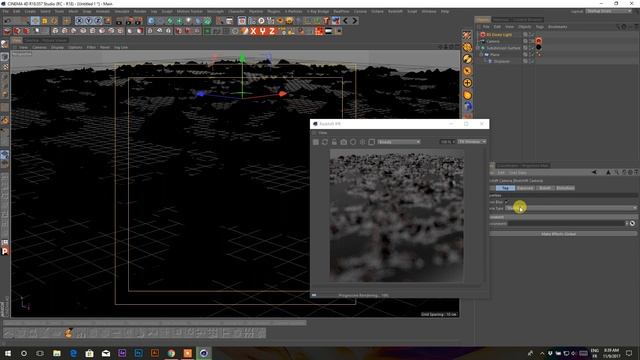Click the flag-striped icon in second toolbar row

point(329,31)
